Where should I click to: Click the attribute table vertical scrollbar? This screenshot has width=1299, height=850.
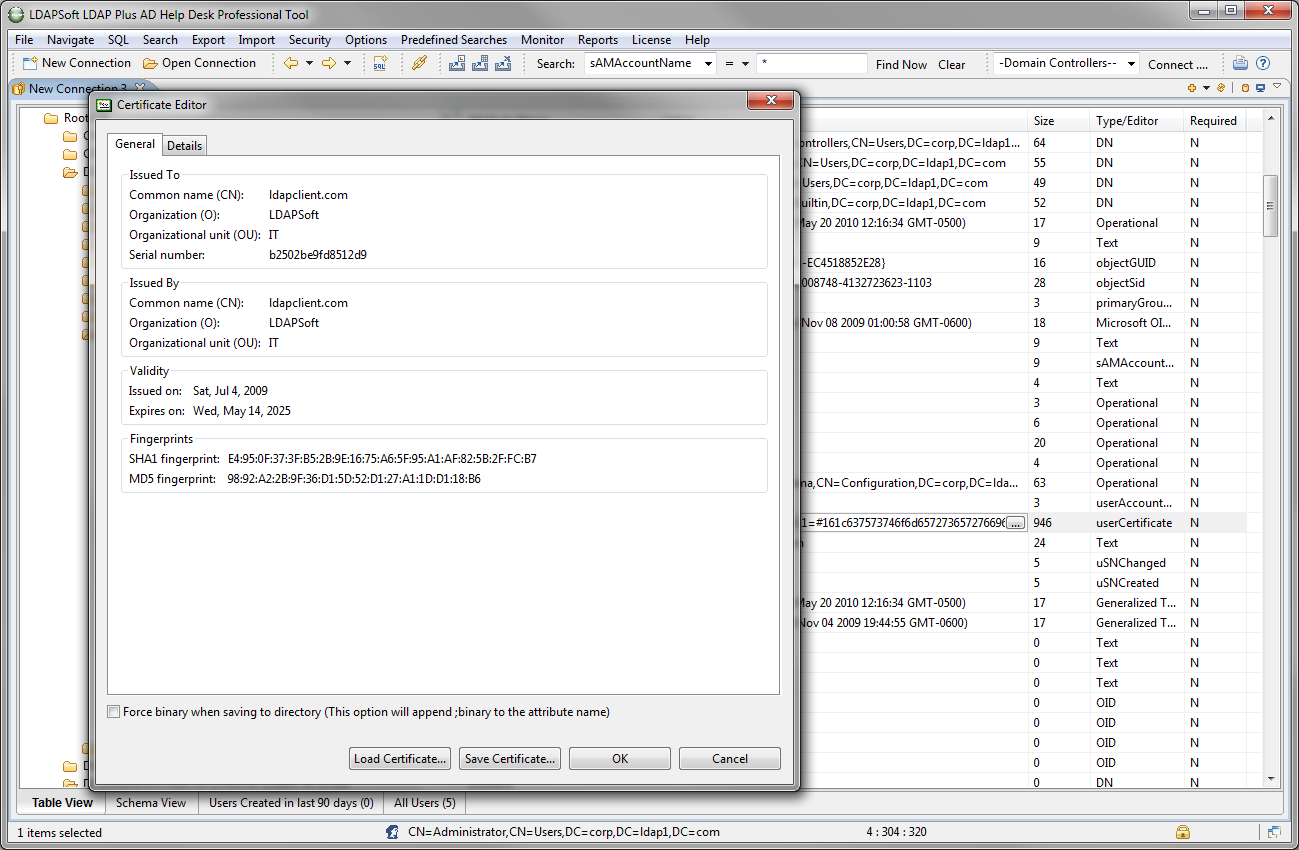(x=1270, y=206)
